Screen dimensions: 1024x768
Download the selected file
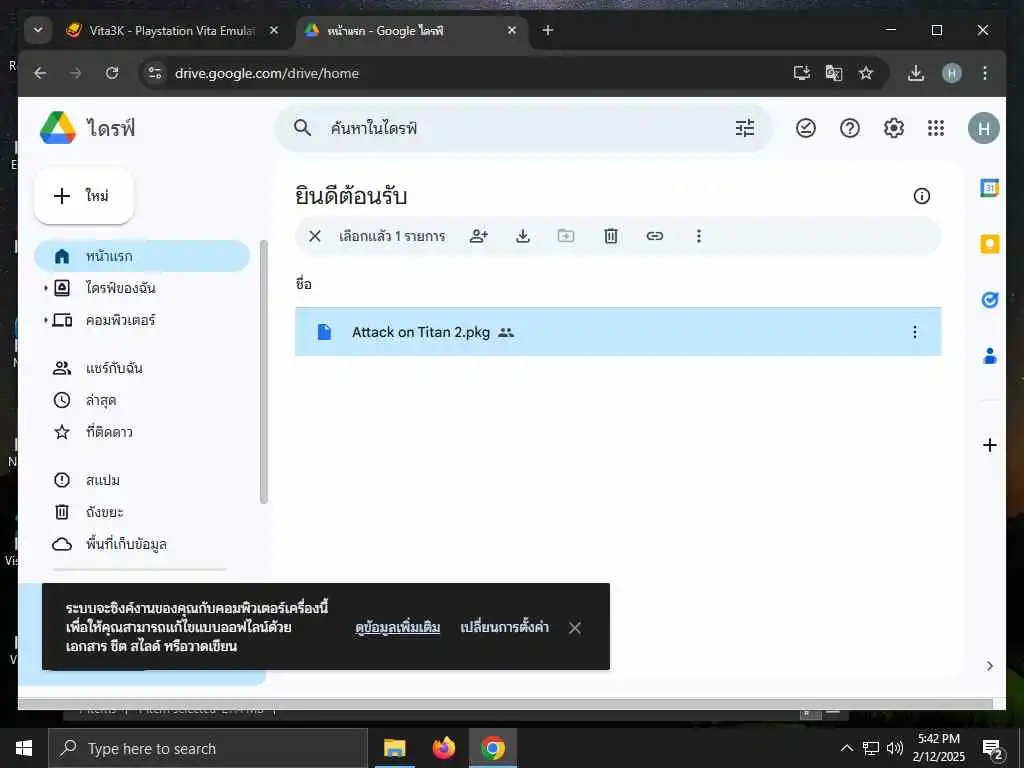click(x=522, y=236)
